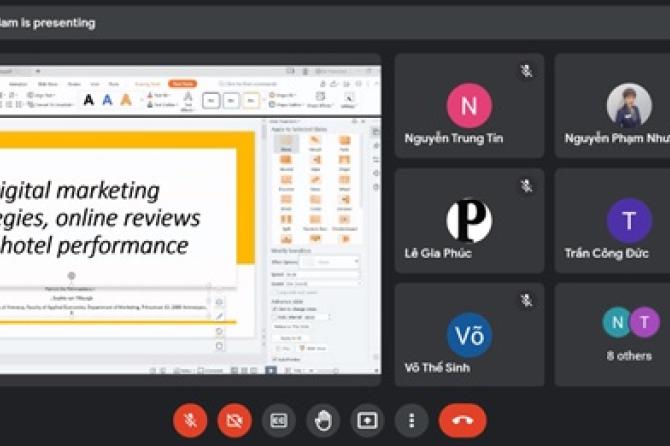The height and width of the screenshot is (446, 670).
Task: Click the black letter A text style preset
Action: click(88, 100)
